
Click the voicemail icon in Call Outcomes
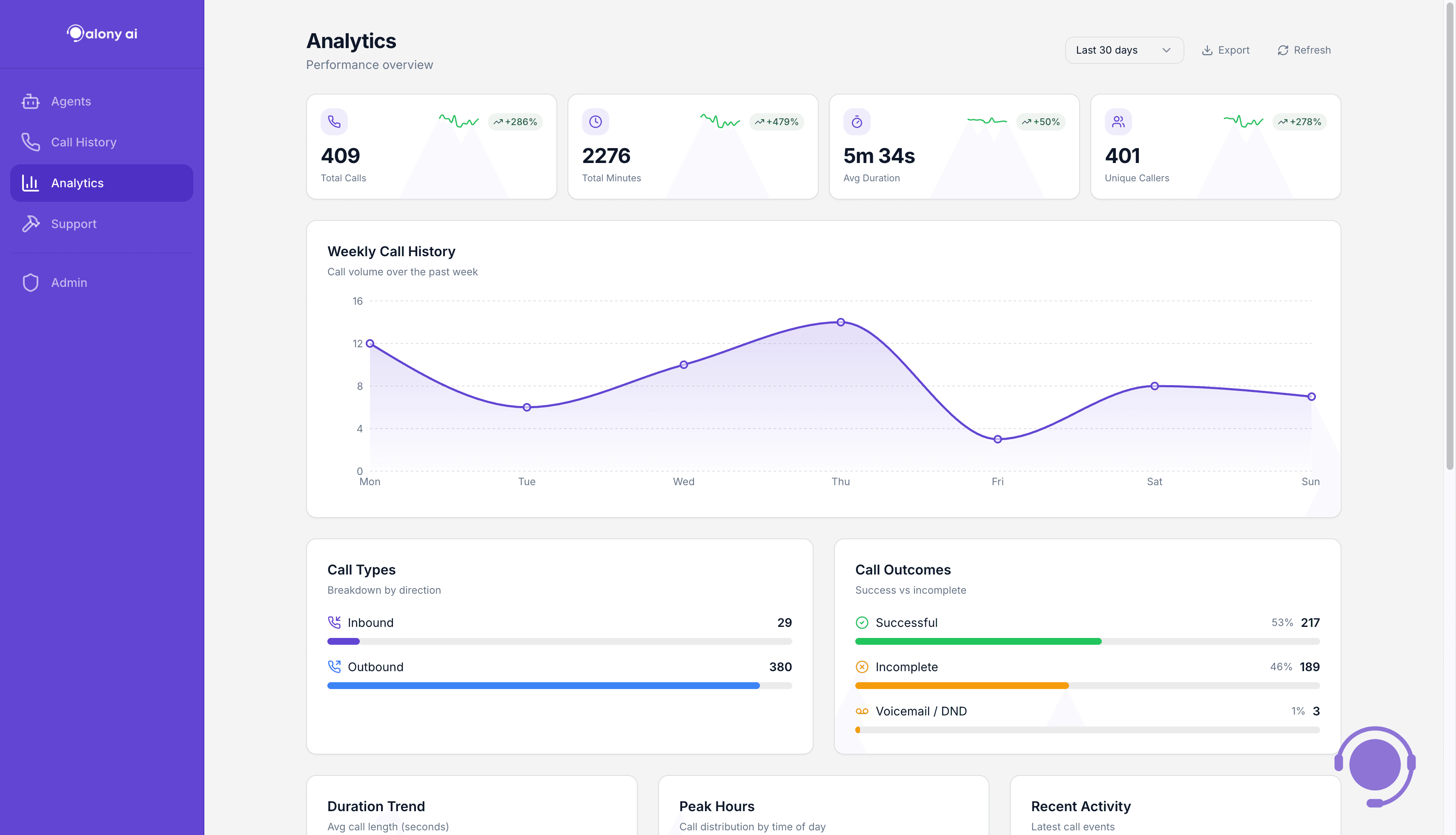(862, 711)
